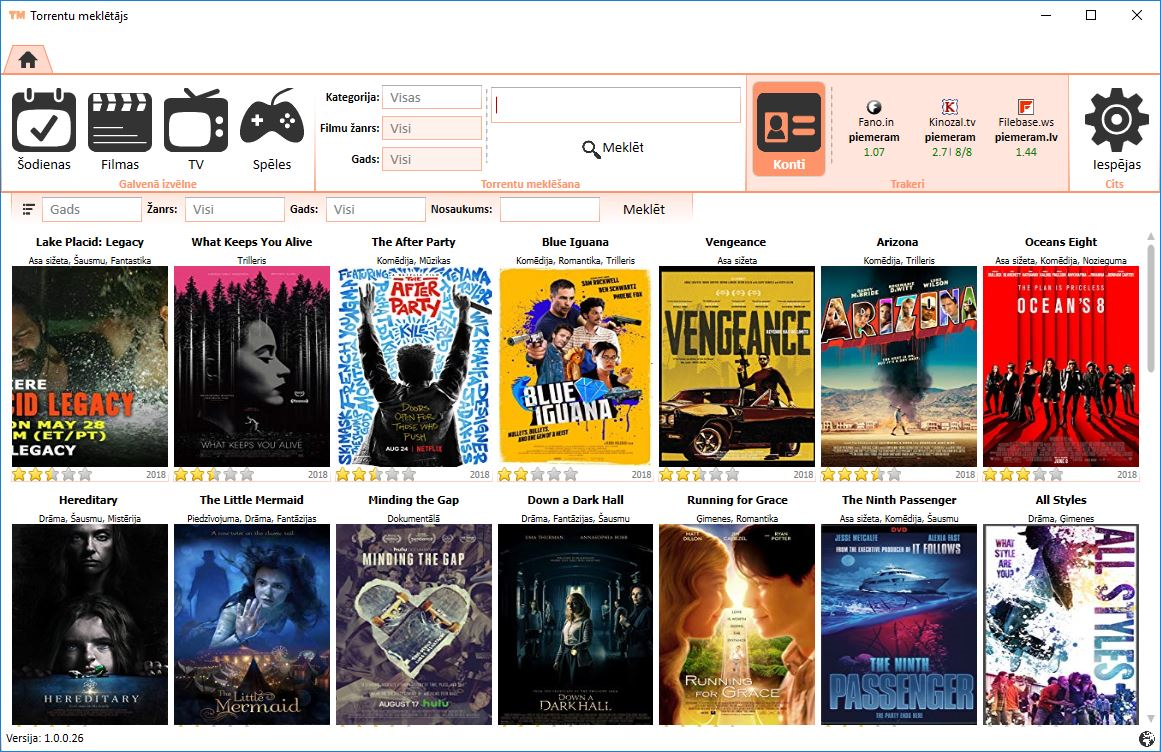This screenshot has width=1161, height=752.
Task: Minimize the Torrentu meklētājs window
Action: click(1046, 15)
